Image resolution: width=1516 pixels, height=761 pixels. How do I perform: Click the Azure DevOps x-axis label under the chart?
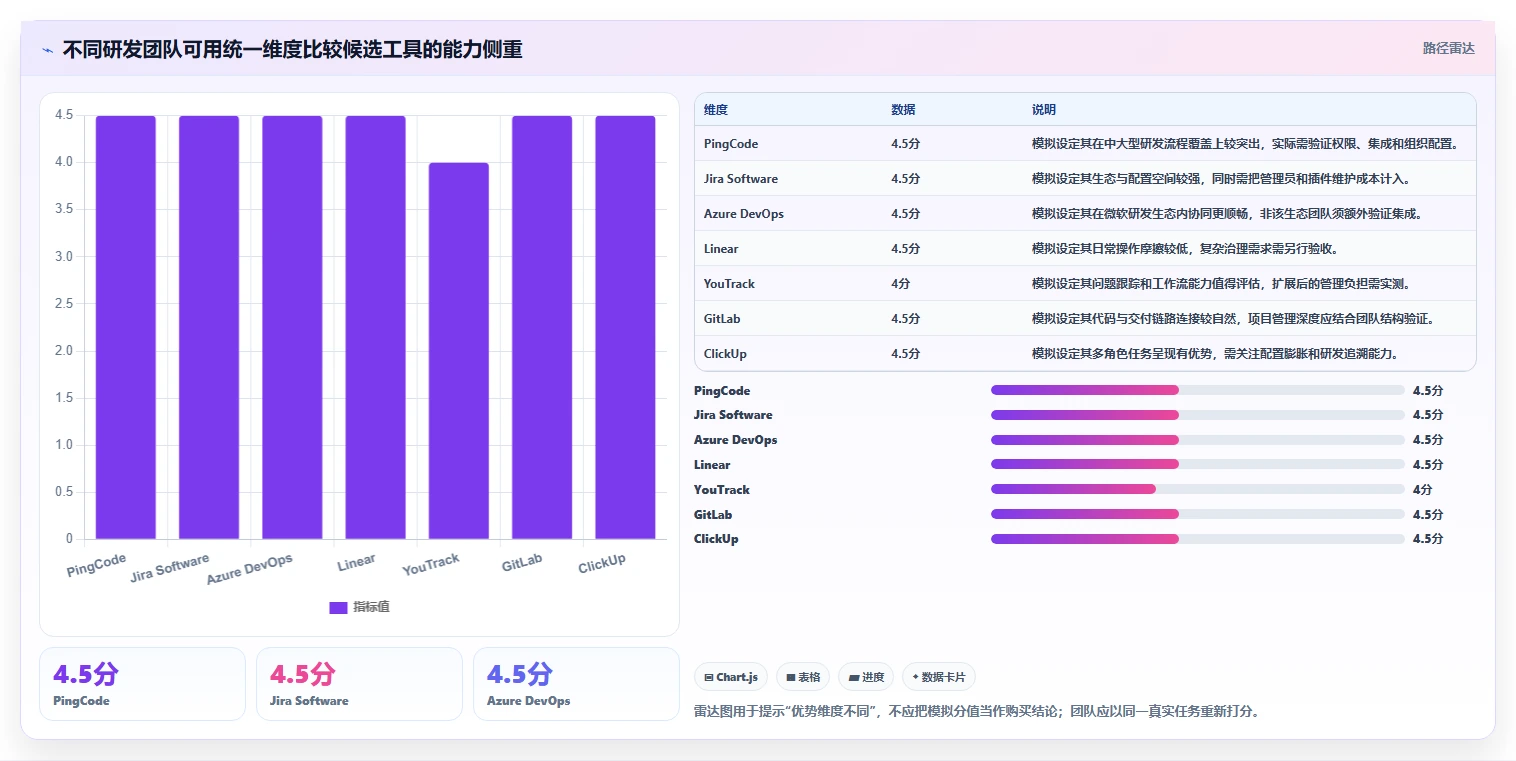(x=250, y=569)
